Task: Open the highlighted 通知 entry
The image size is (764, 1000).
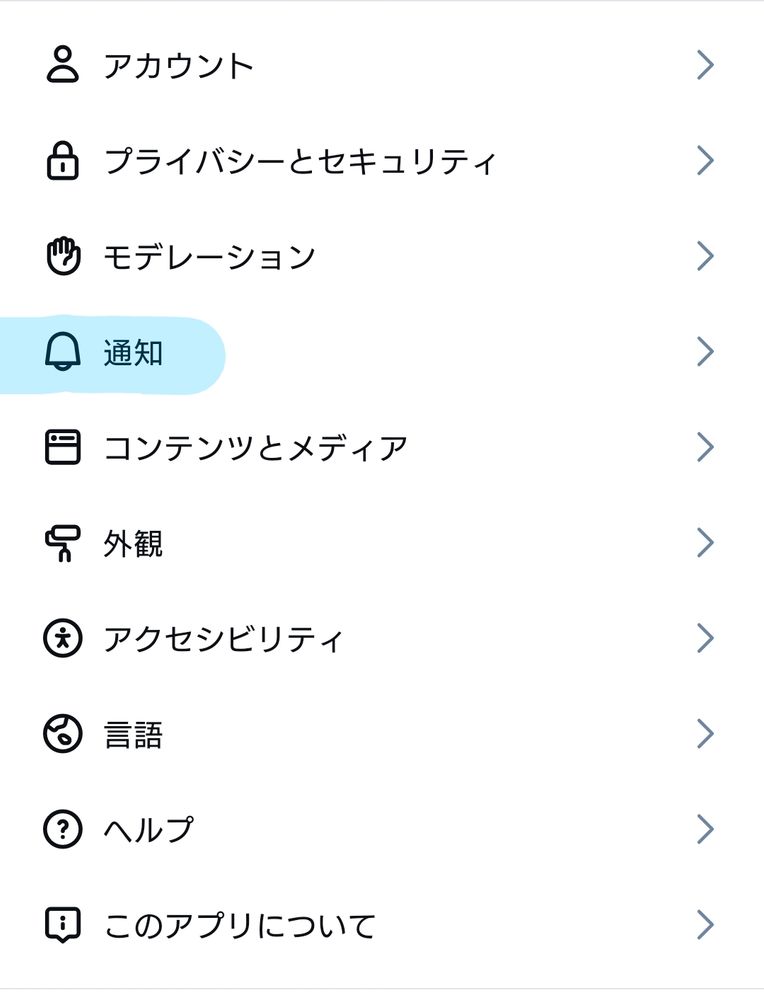Action: pyautogui.click(x=133, y=352)
